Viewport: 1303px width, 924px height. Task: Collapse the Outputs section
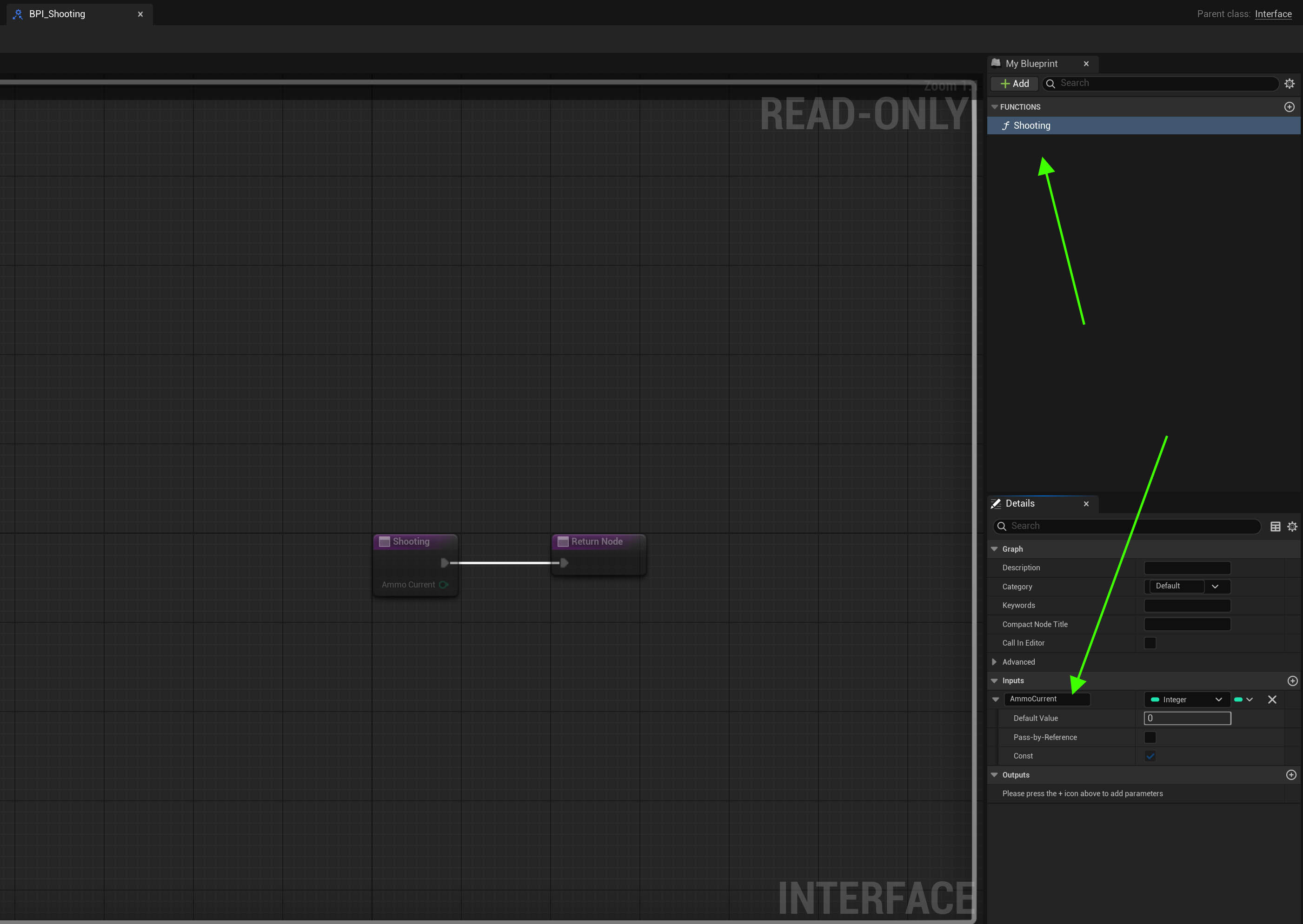click(995, 775)
